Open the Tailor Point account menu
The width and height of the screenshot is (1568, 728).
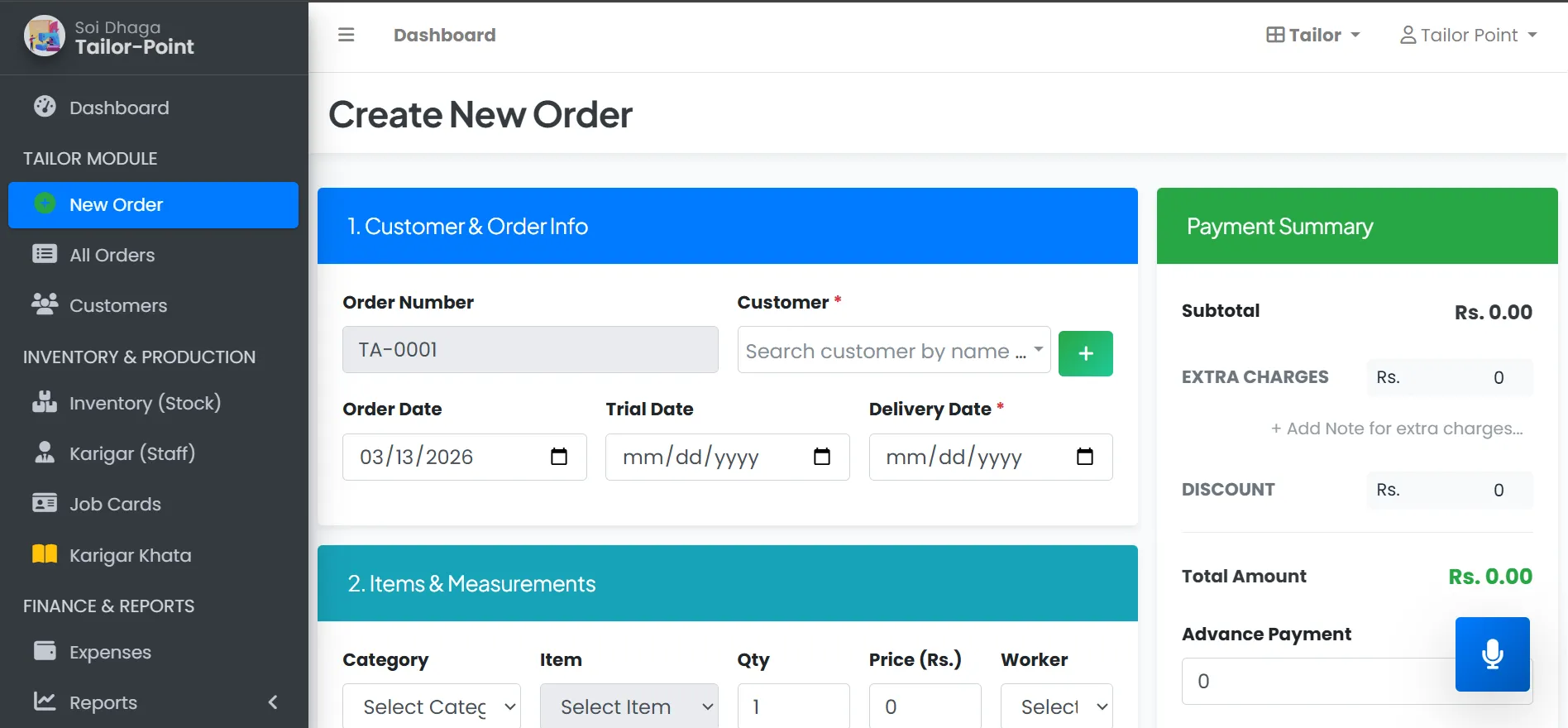[1468, 35]
